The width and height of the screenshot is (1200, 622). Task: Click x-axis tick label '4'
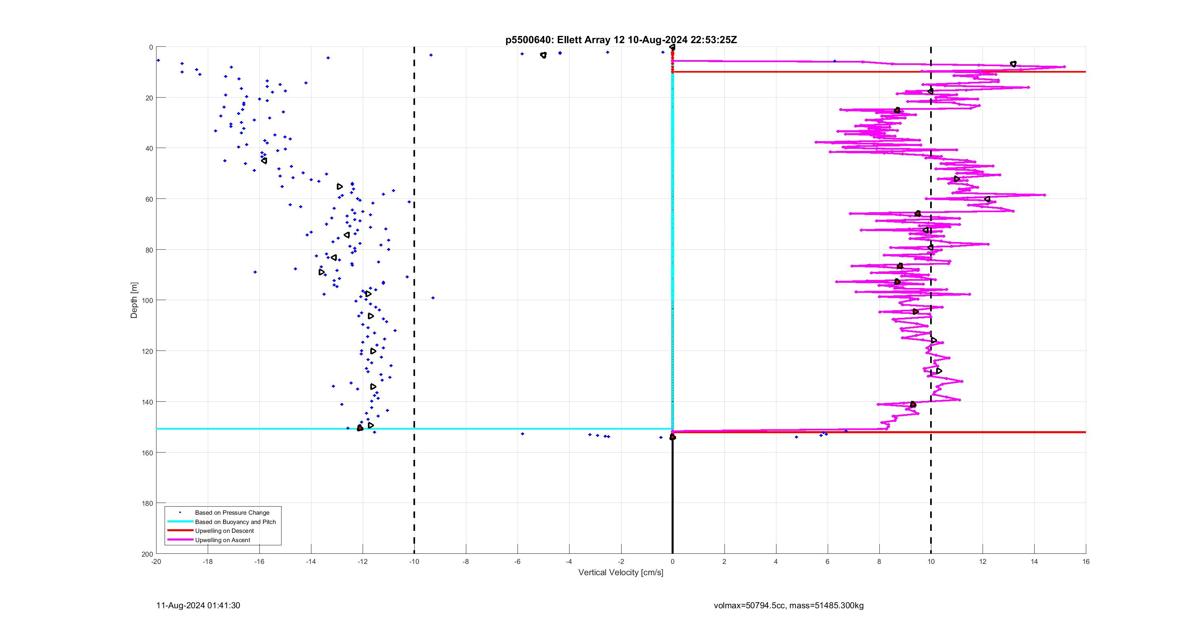(776, 561)
